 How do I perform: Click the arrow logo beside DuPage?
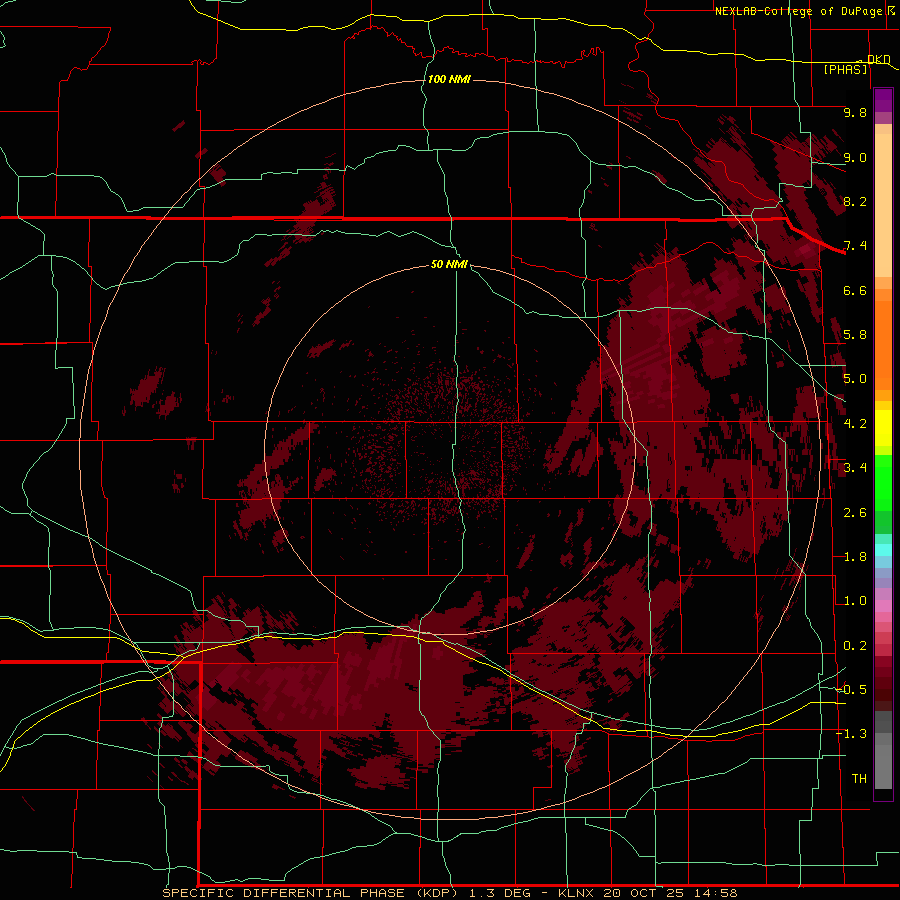point(891,10)
